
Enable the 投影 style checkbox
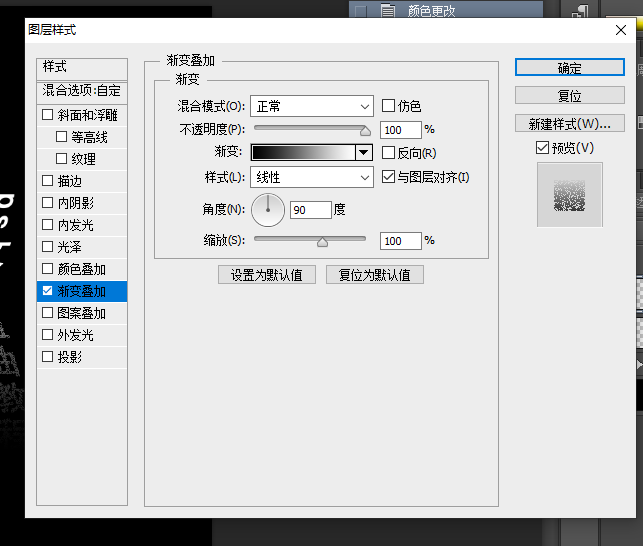(x=48, y=356)
